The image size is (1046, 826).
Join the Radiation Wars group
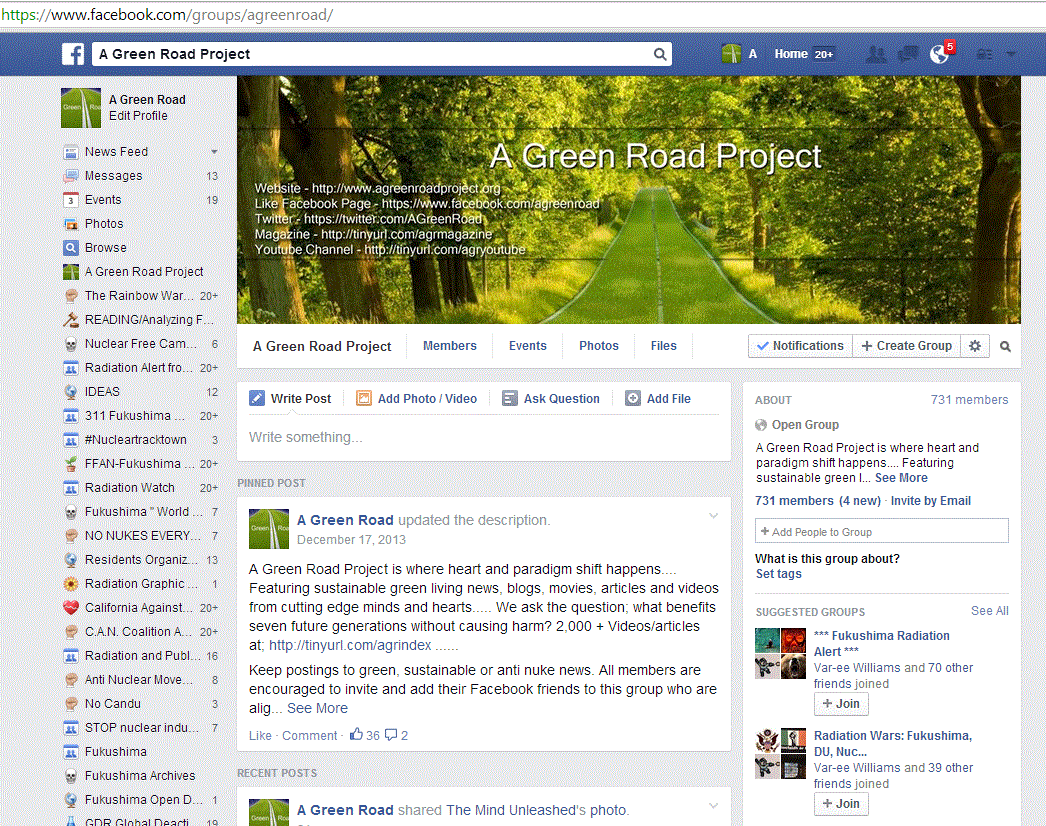click(841, 804)
